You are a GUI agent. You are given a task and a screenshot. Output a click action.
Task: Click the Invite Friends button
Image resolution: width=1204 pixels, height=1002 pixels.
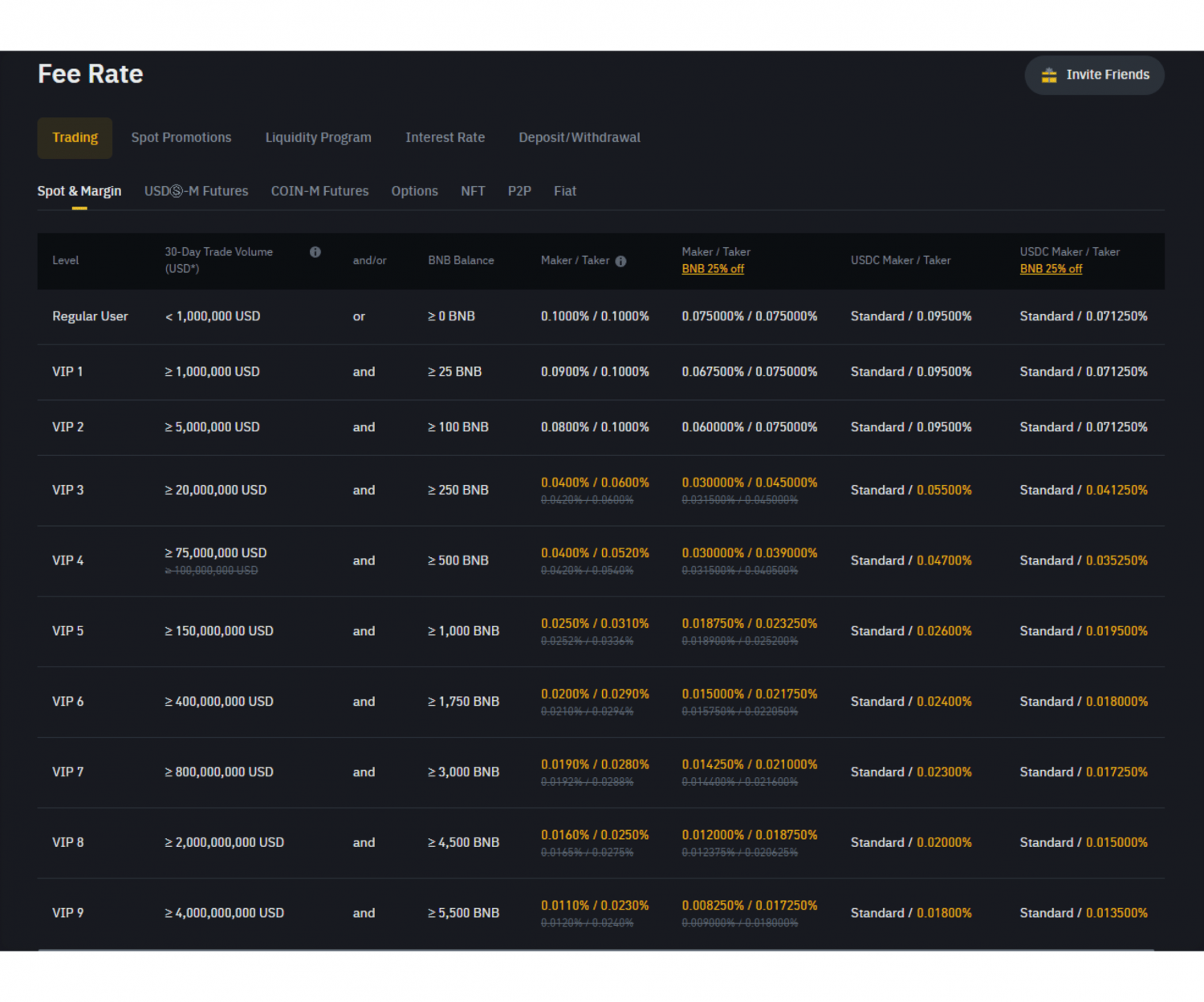[1094, 74]
